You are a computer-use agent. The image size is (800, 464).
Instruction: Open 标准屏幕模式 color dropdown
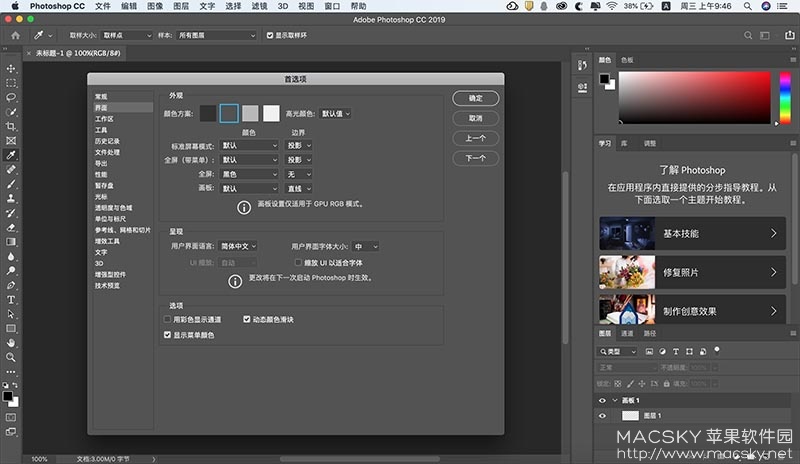[x=249, y=145]
